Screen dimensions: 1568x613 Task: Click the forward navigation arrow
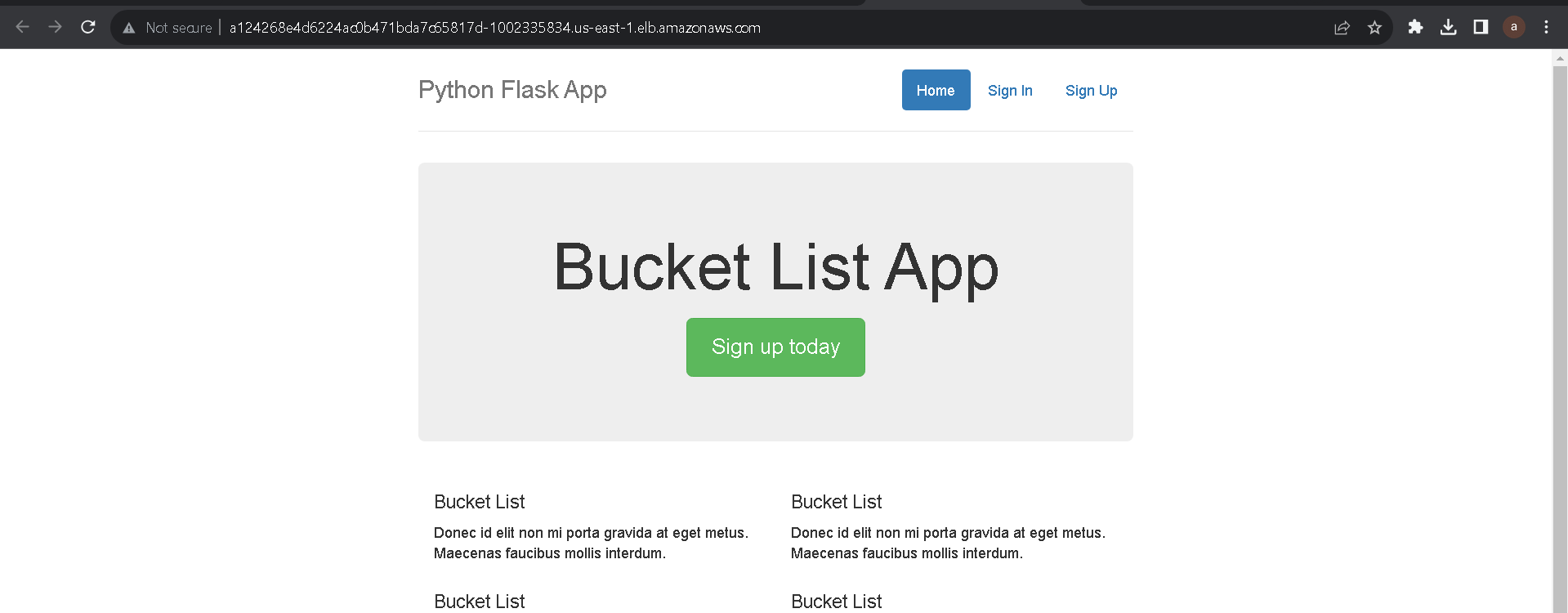(55, 27)
